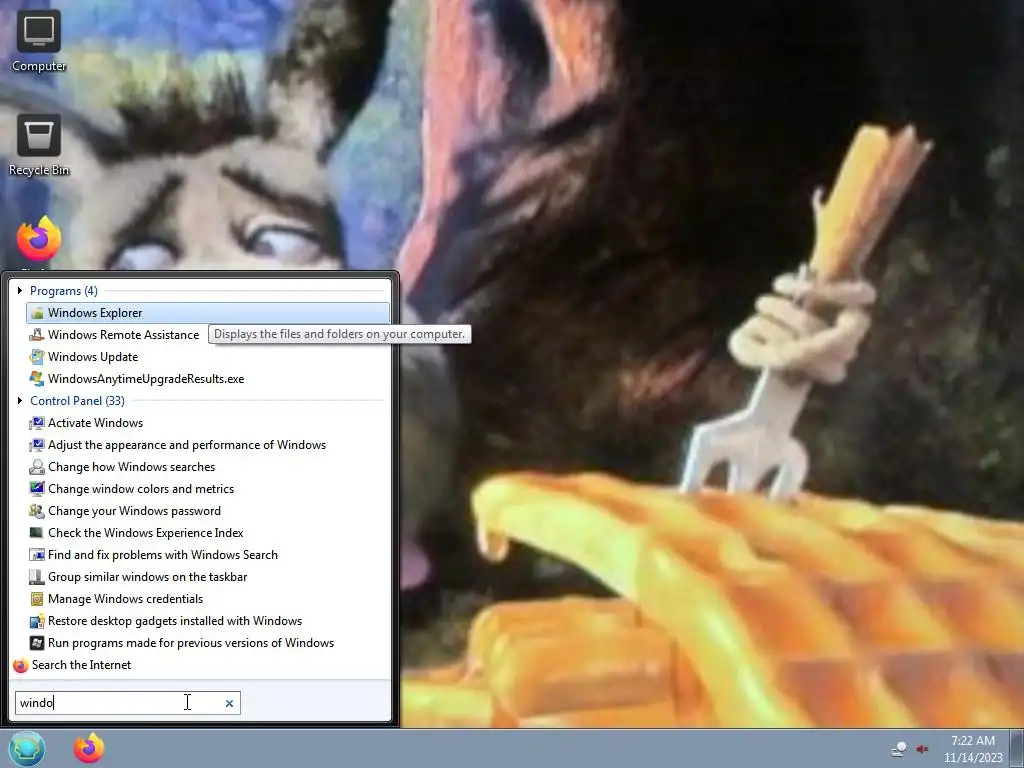Open the Recycle Bin desktop icon
Screen dimensions: 1024x768
tap(39, 145)
